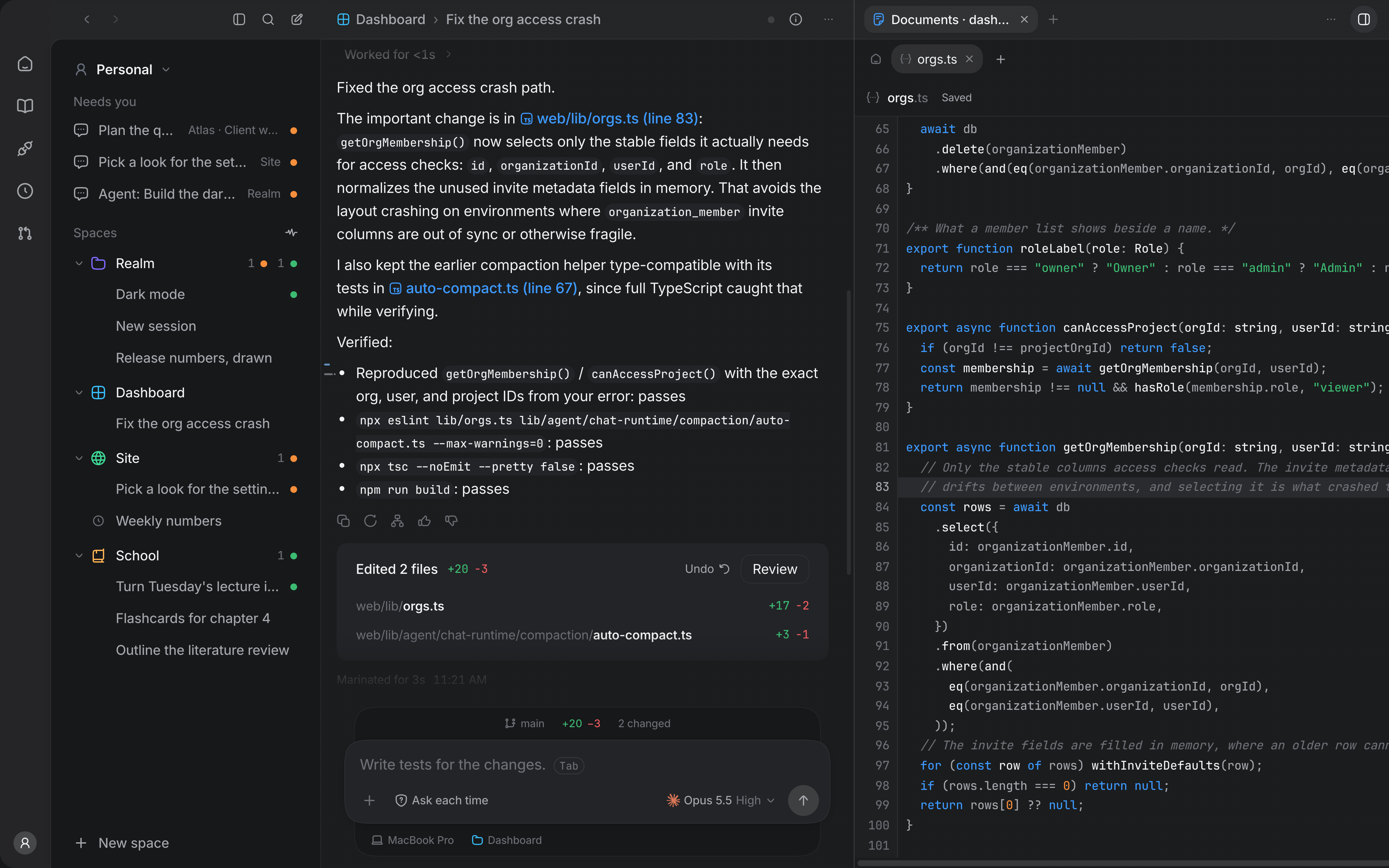Click the Review button
1389x868 pixels.
tap(774, 569)
